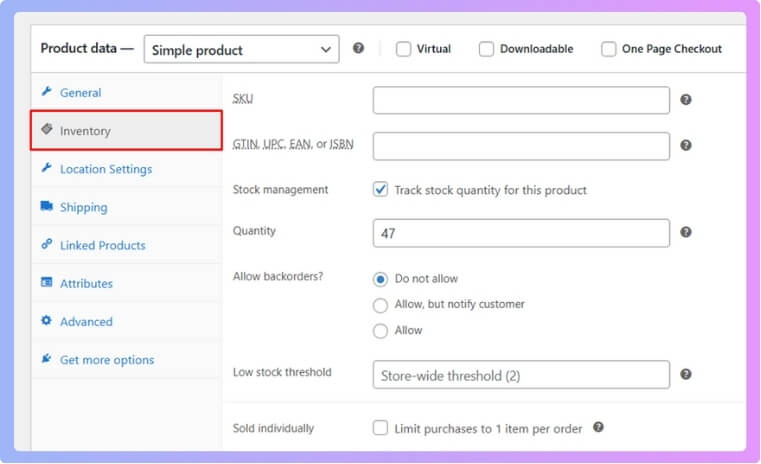Click help icon for Low stock threshold

[x=686, y=374]
